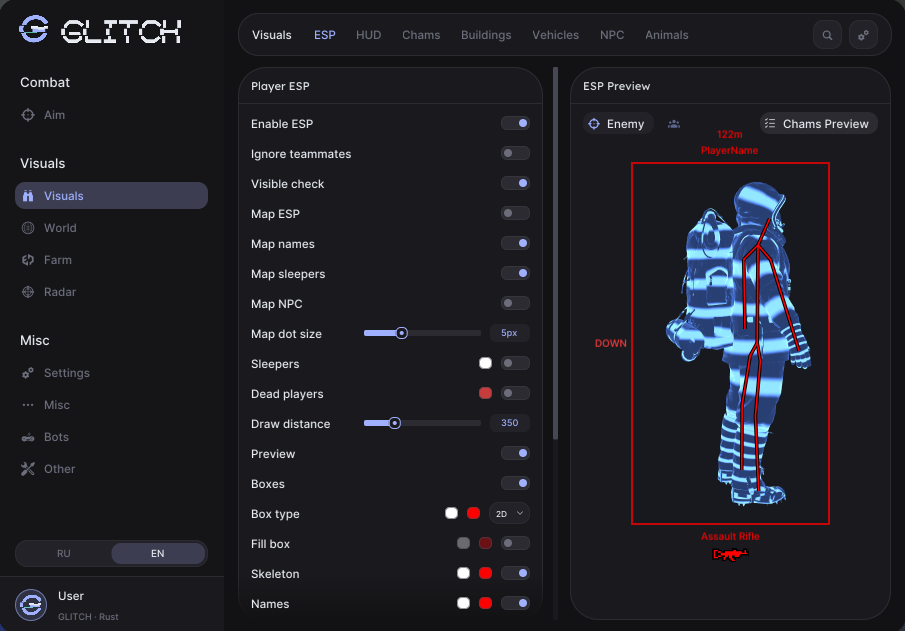This screenshot has width=905, height=631.
Task: Switch to the NPC tab
Action: [612, 35]
